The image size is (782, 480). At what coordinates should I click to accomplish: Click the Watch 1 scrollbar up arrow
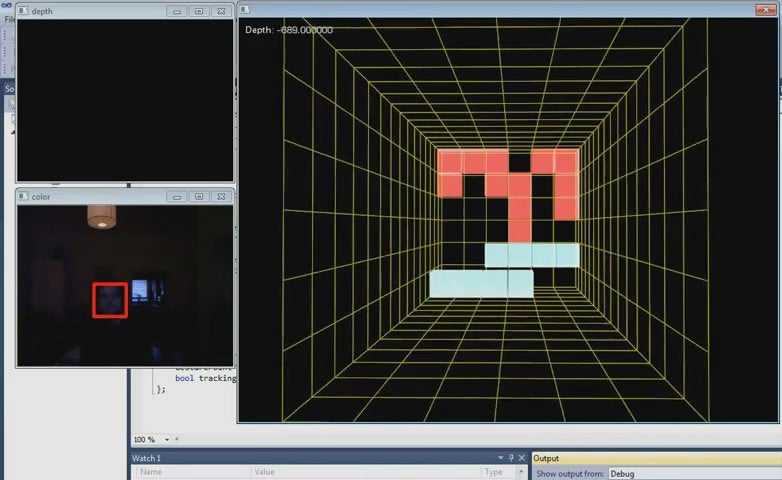[521, 472]
